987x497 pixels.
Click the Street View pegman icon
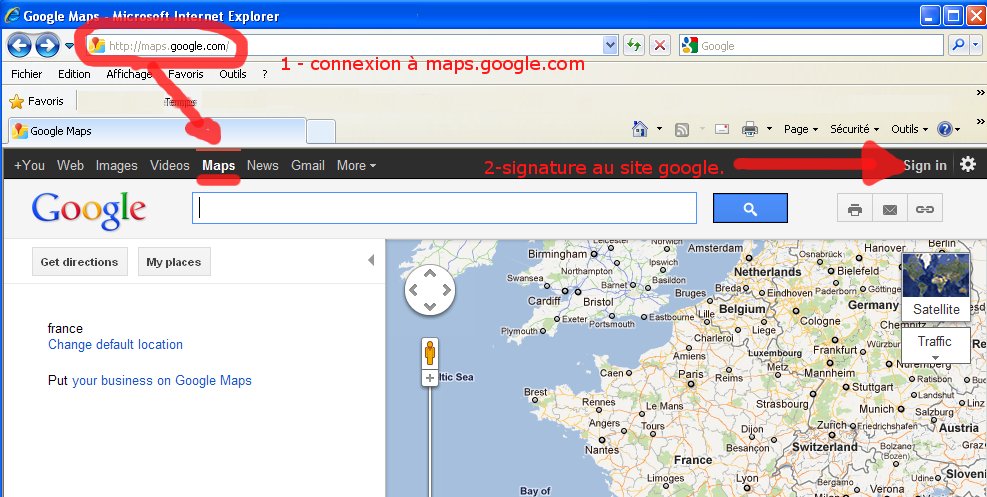tap(430, 353)
